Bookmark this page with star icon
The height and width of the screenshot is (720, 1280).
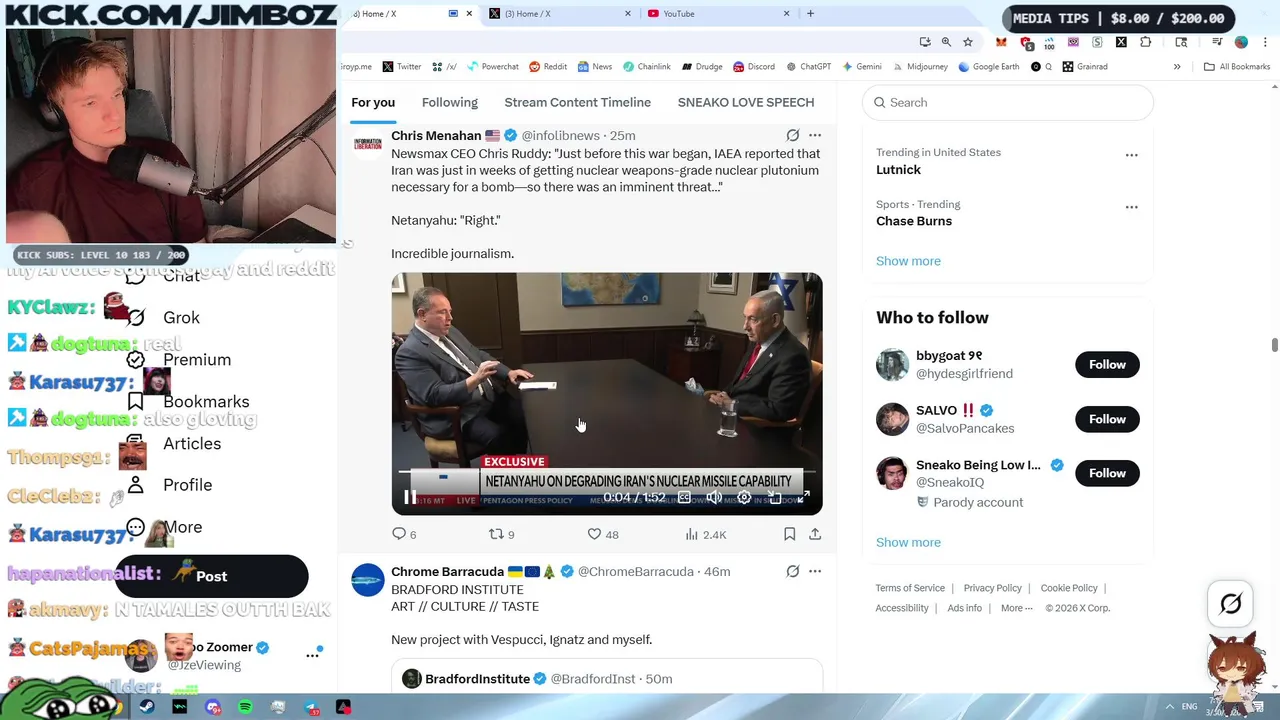click(968, 42)
